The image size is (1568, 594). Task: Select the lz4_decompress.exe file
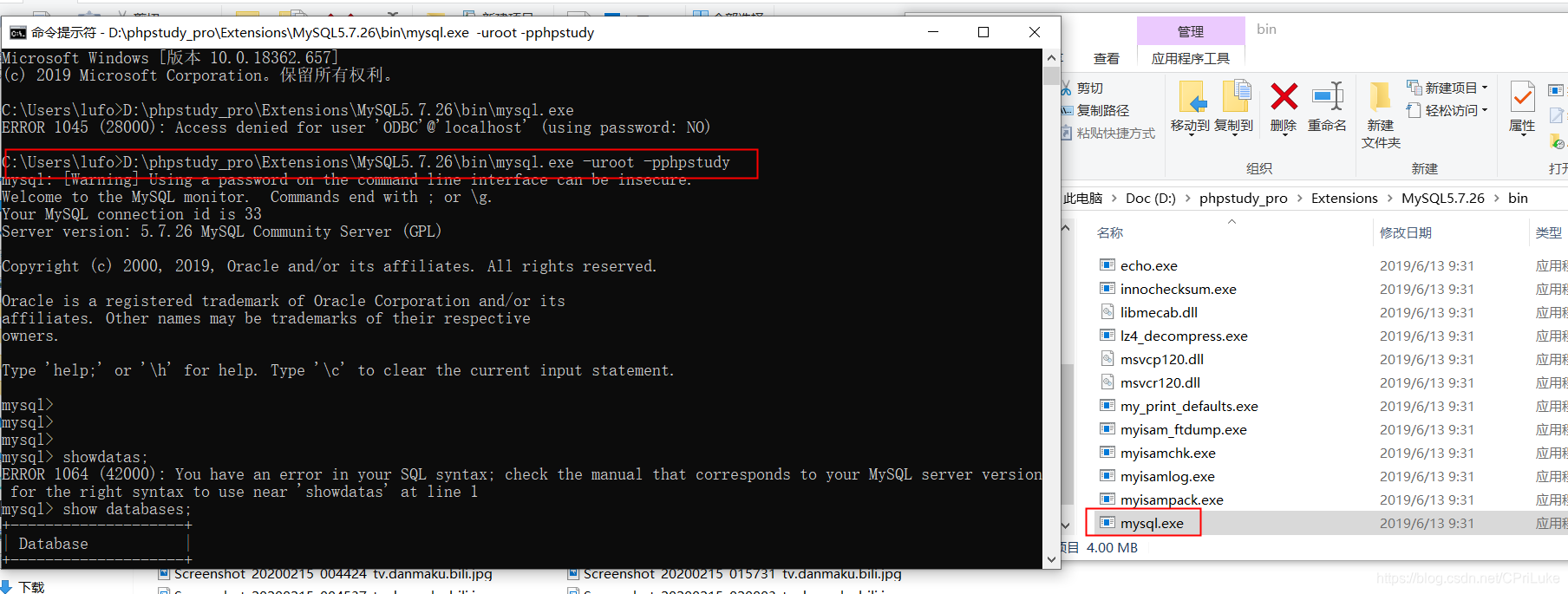pos(1184,336)
